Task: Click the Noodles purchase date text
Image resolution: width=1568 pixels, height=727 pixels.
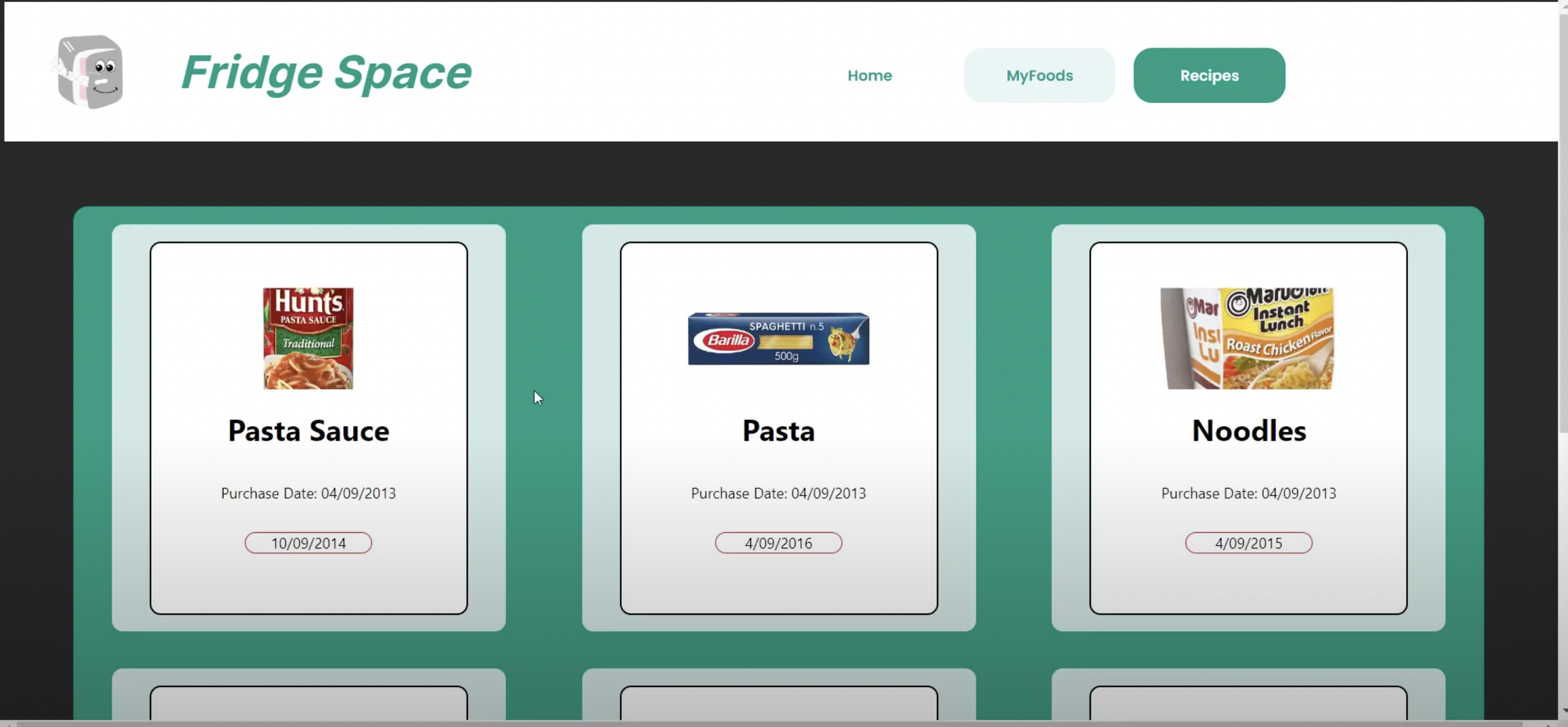Action: point(1248,493)
